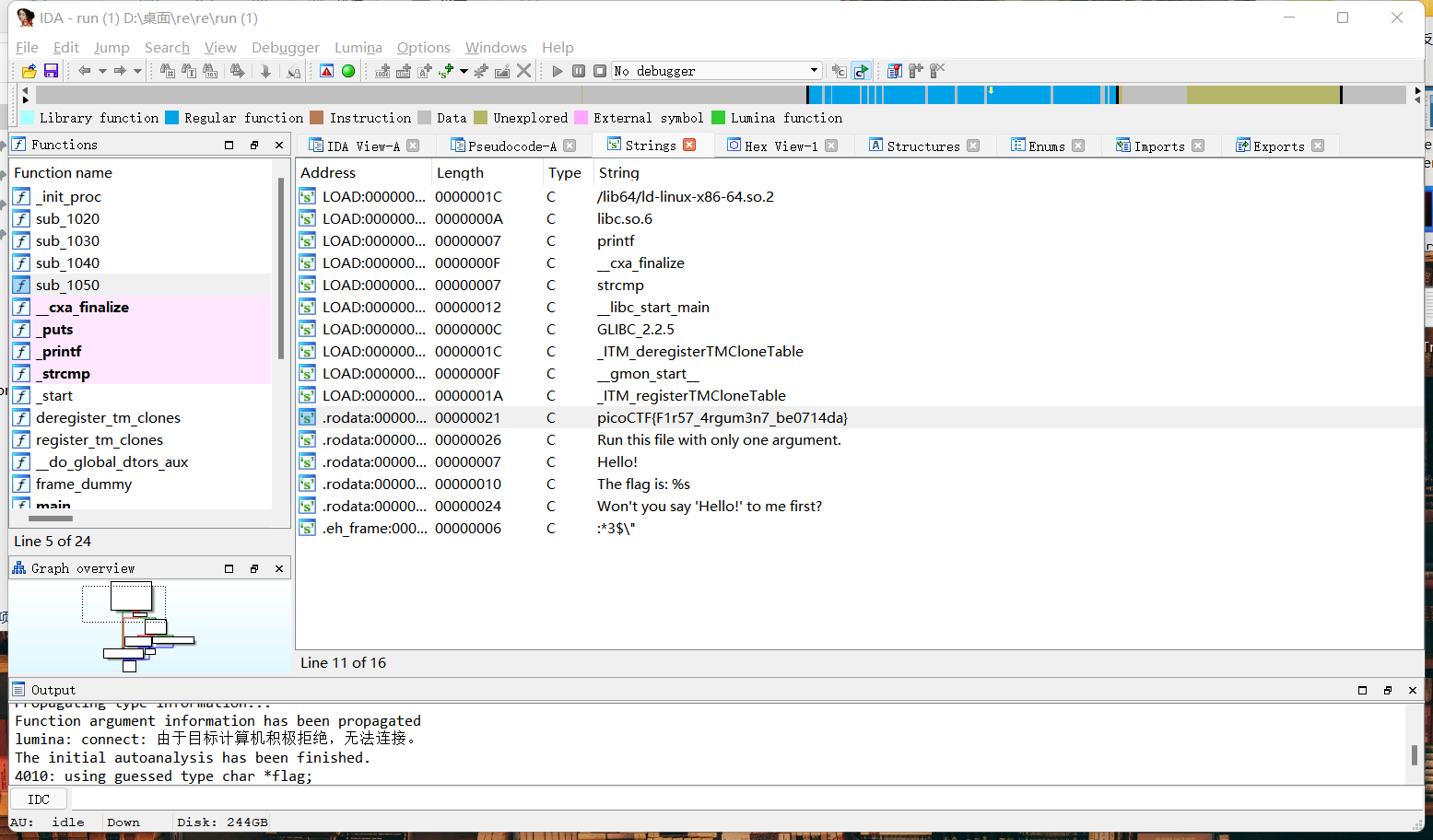Close the Output panel
Viewport: 1433px width, 840px height.
pos(1412,690)
